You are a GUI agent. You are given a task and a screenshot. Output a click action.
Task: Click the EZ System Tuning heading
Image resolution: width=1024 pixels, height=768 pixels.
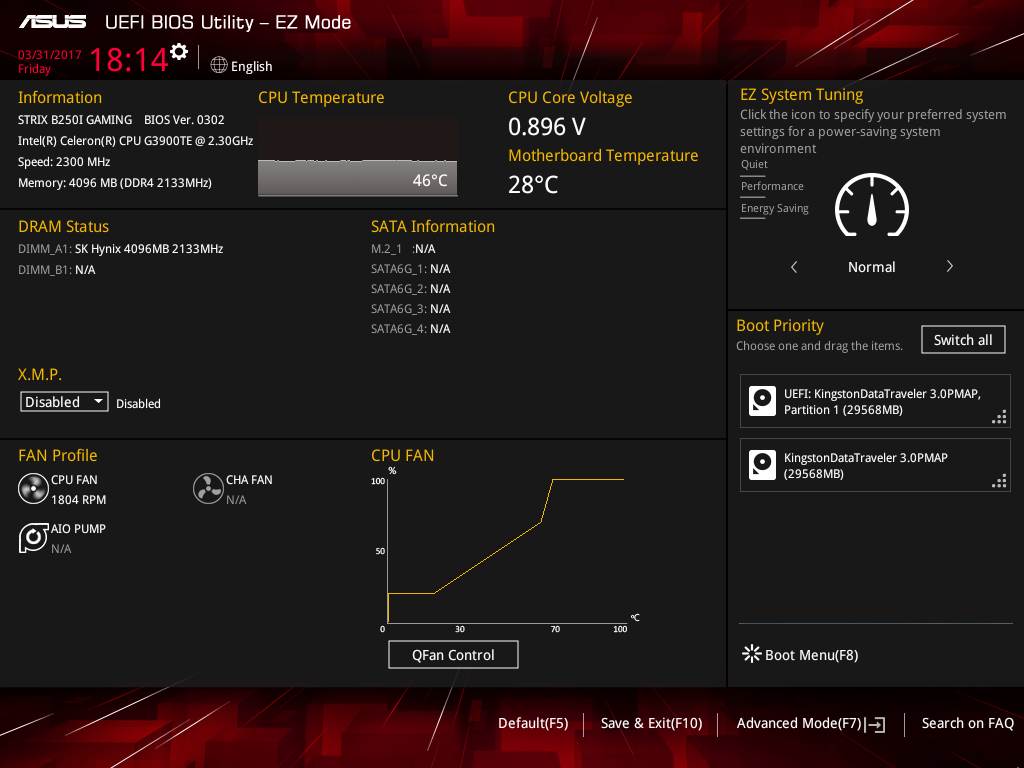click(x=801, y=95)
